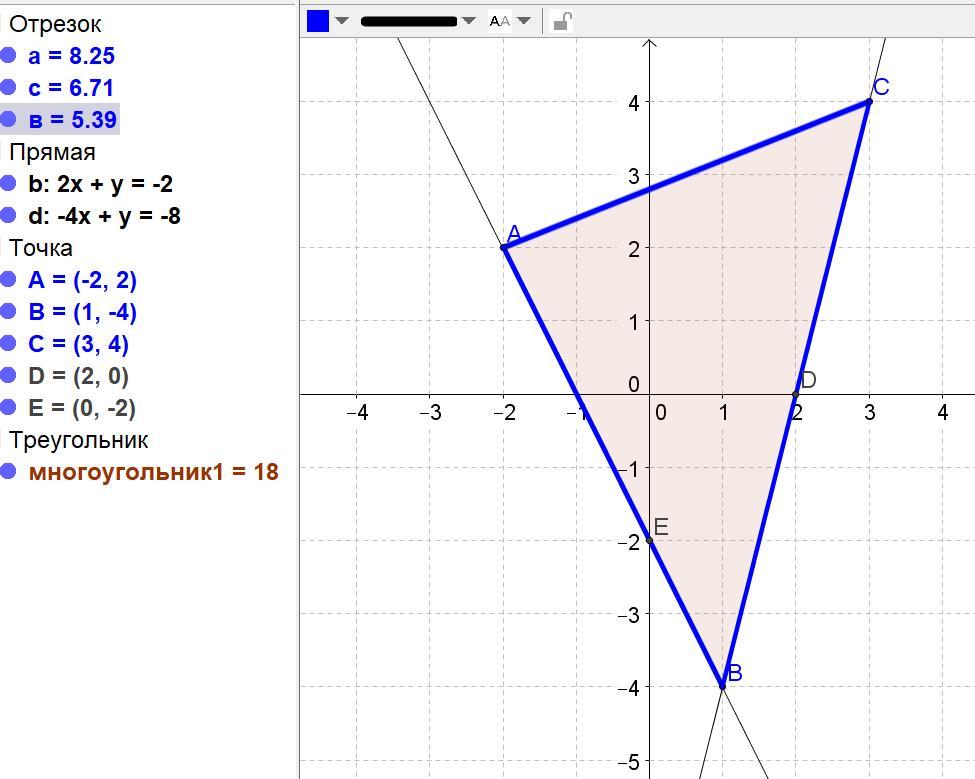This screenshot has width=975, height=779.
Task: Toggle visibility of segment в = 5.39
Action: click(8, 119)
